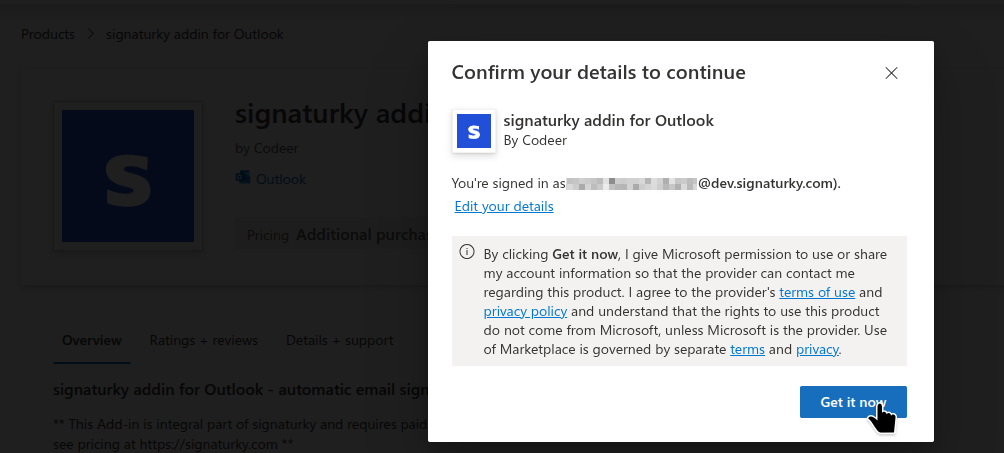Viewport: 1004px width, 453px height.
Task: Open the Edit your details link
Action: click(504, 206)
